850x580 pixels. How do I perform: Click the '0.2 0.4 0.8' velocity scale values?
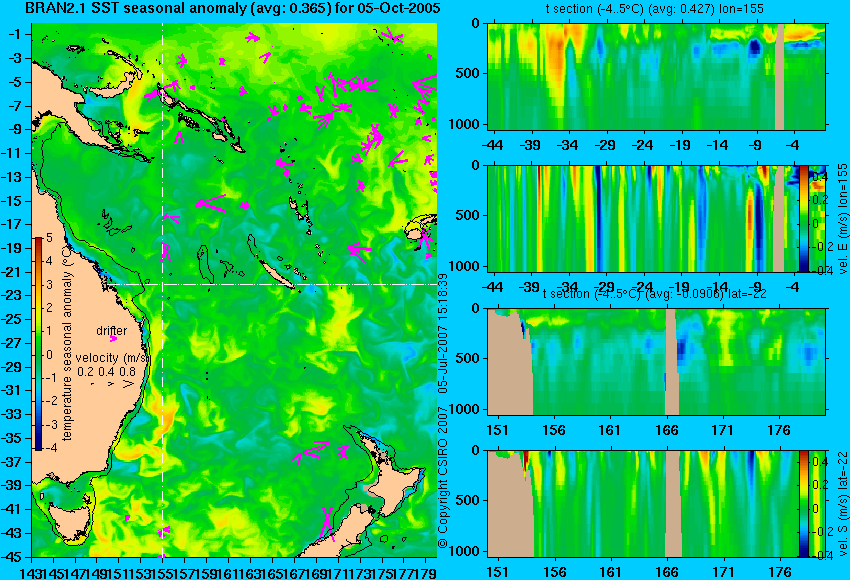click(106, 371)
